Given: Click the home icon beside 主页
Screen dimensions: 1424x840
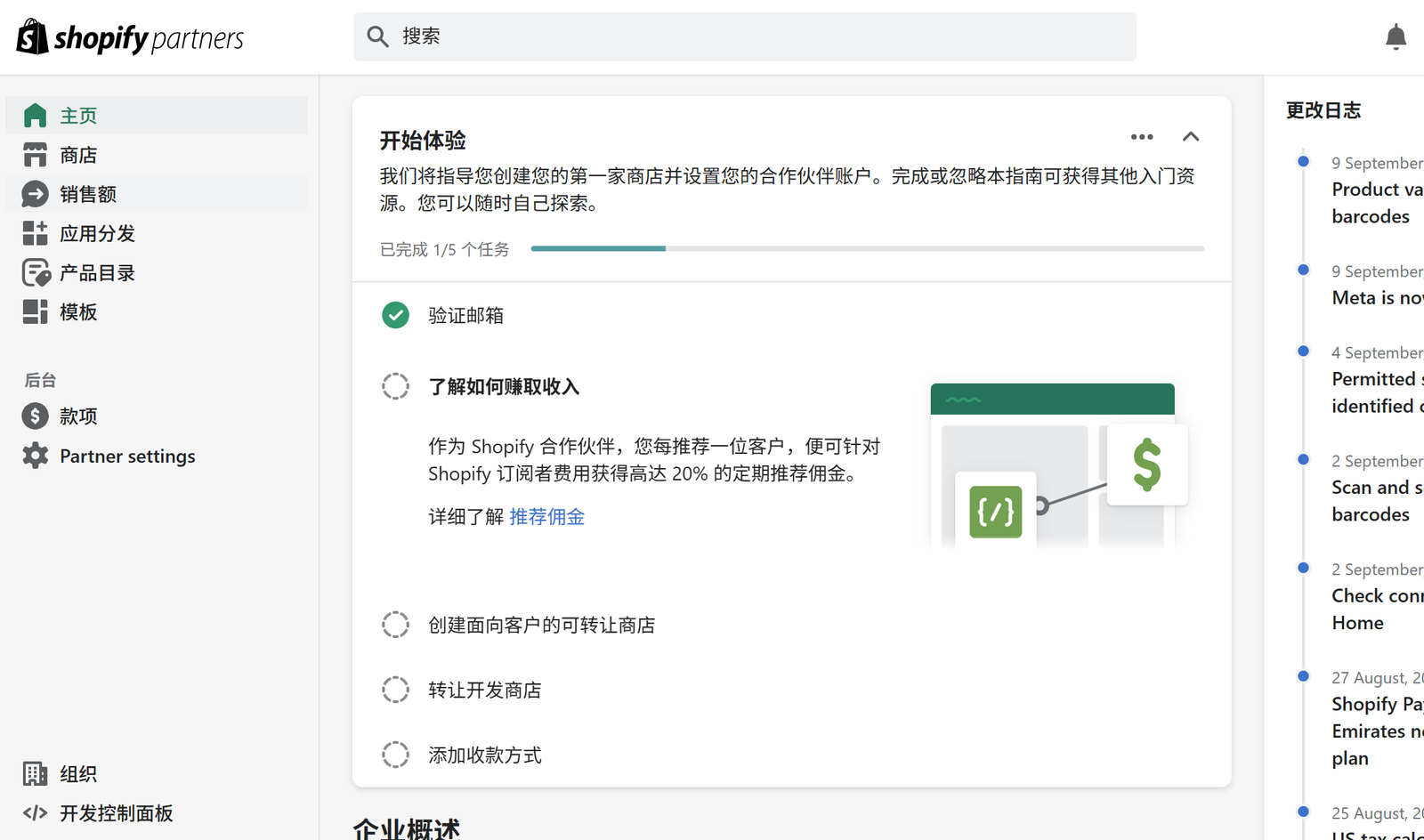Looking at the screenshot, I should pos(35,116).
